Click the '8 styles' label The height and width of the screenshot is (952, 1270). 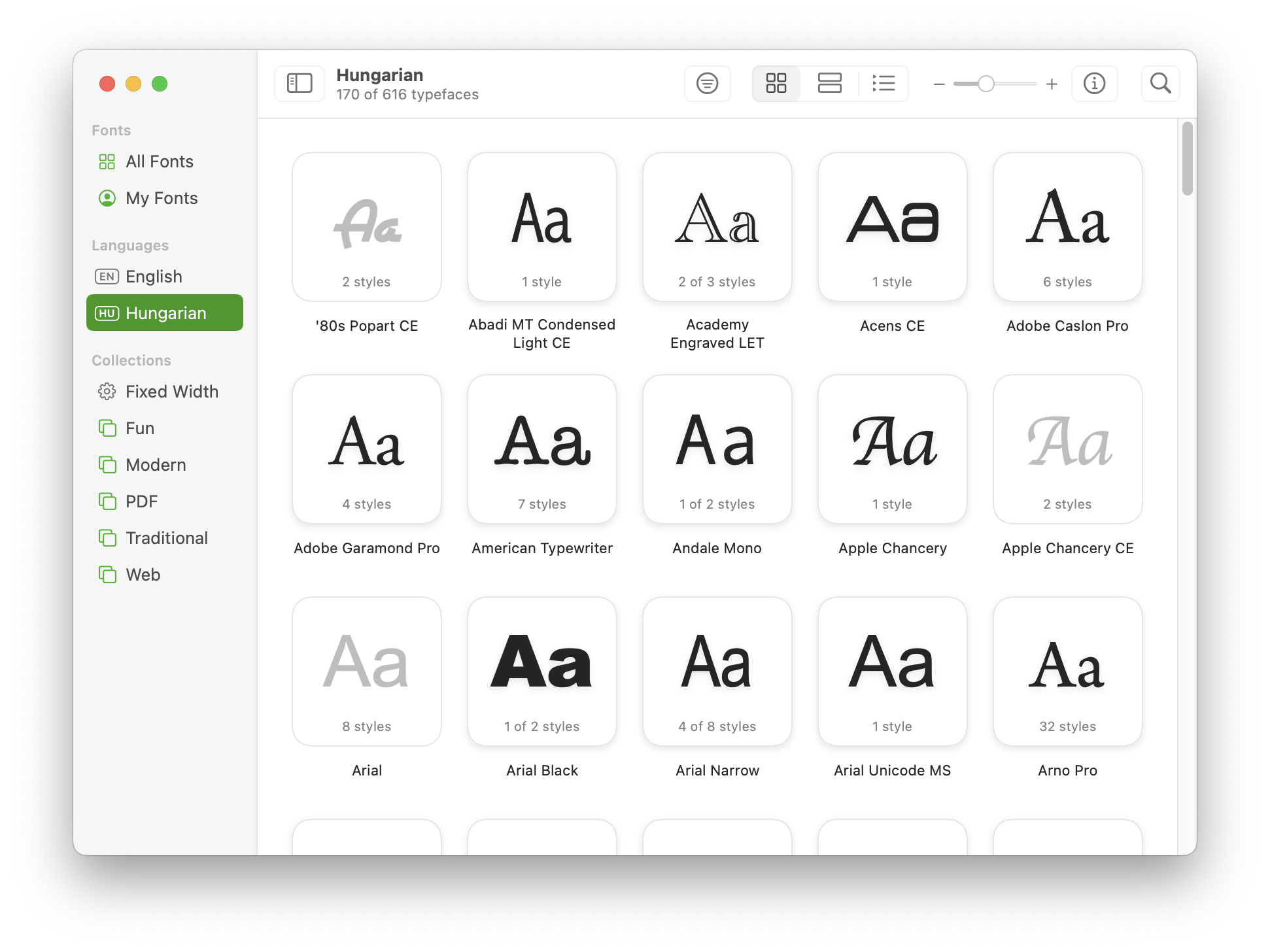tap(367, 726)
